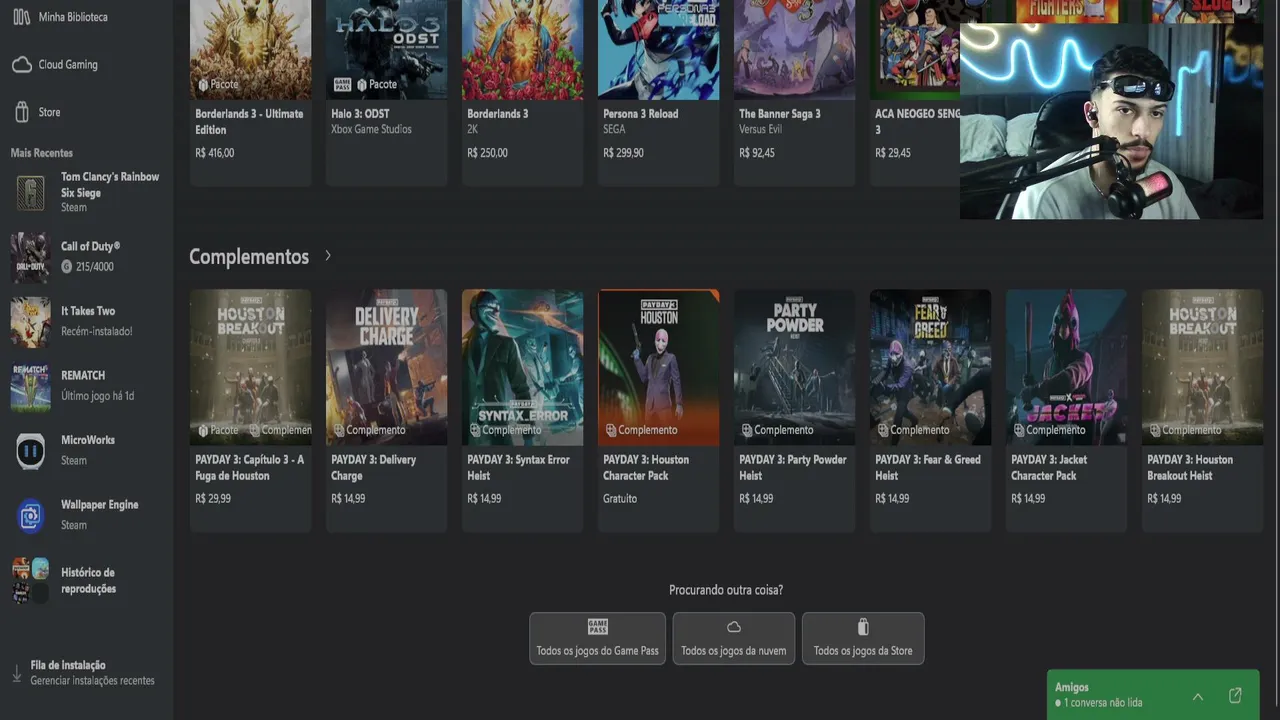The width and height of the screenshot is (1280, 720).
Task: Select the ACA NEOGEO game card
Action: 915,92
